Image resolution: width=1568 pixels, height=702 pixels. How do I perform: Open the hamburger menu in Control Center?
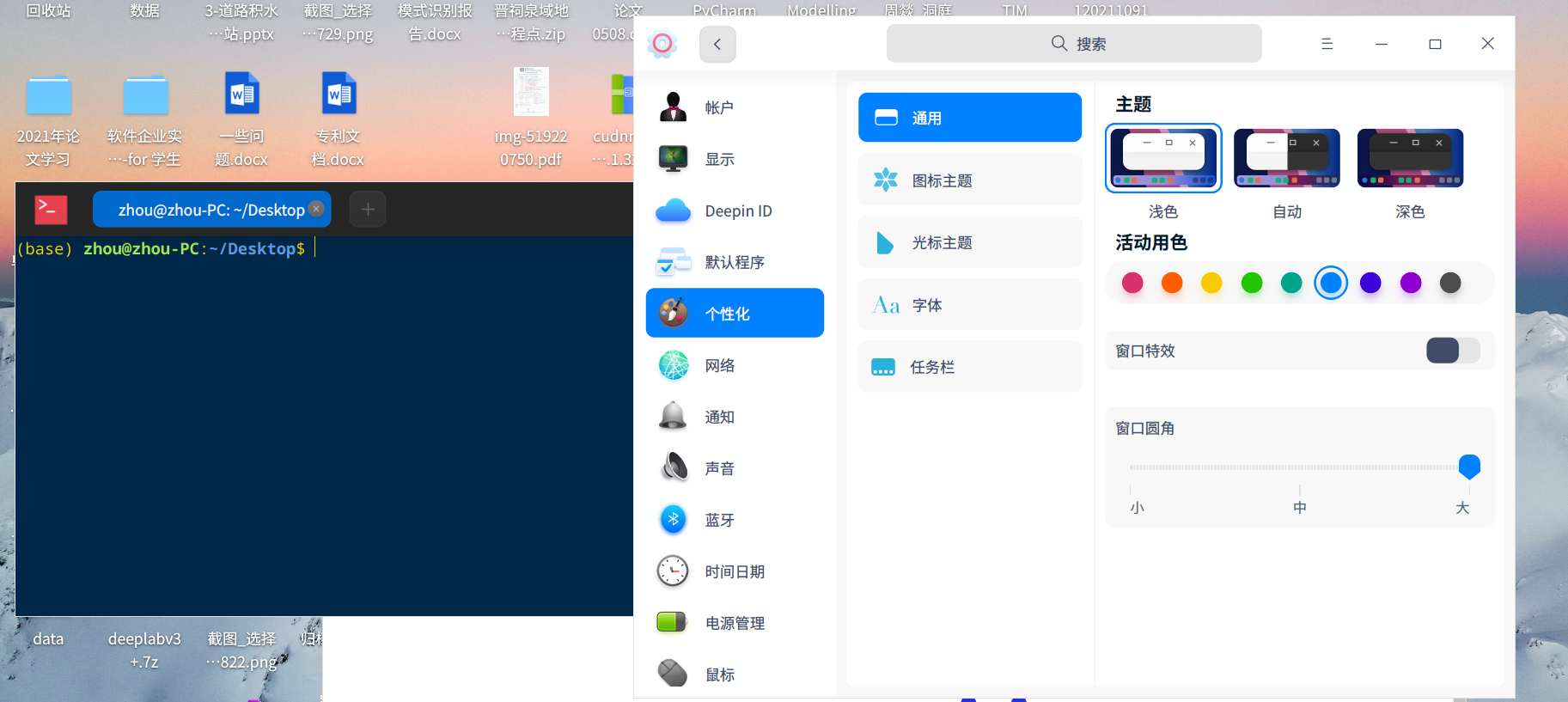1327,44
